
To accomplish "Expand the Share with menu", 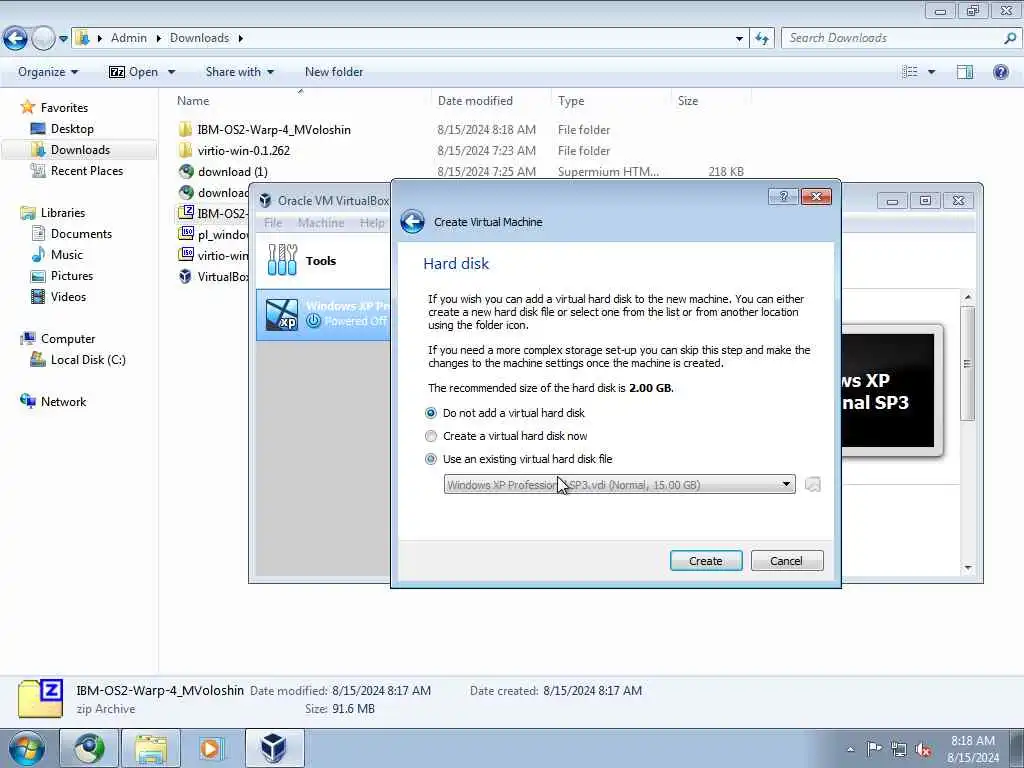I will click(x=240, y=72).
